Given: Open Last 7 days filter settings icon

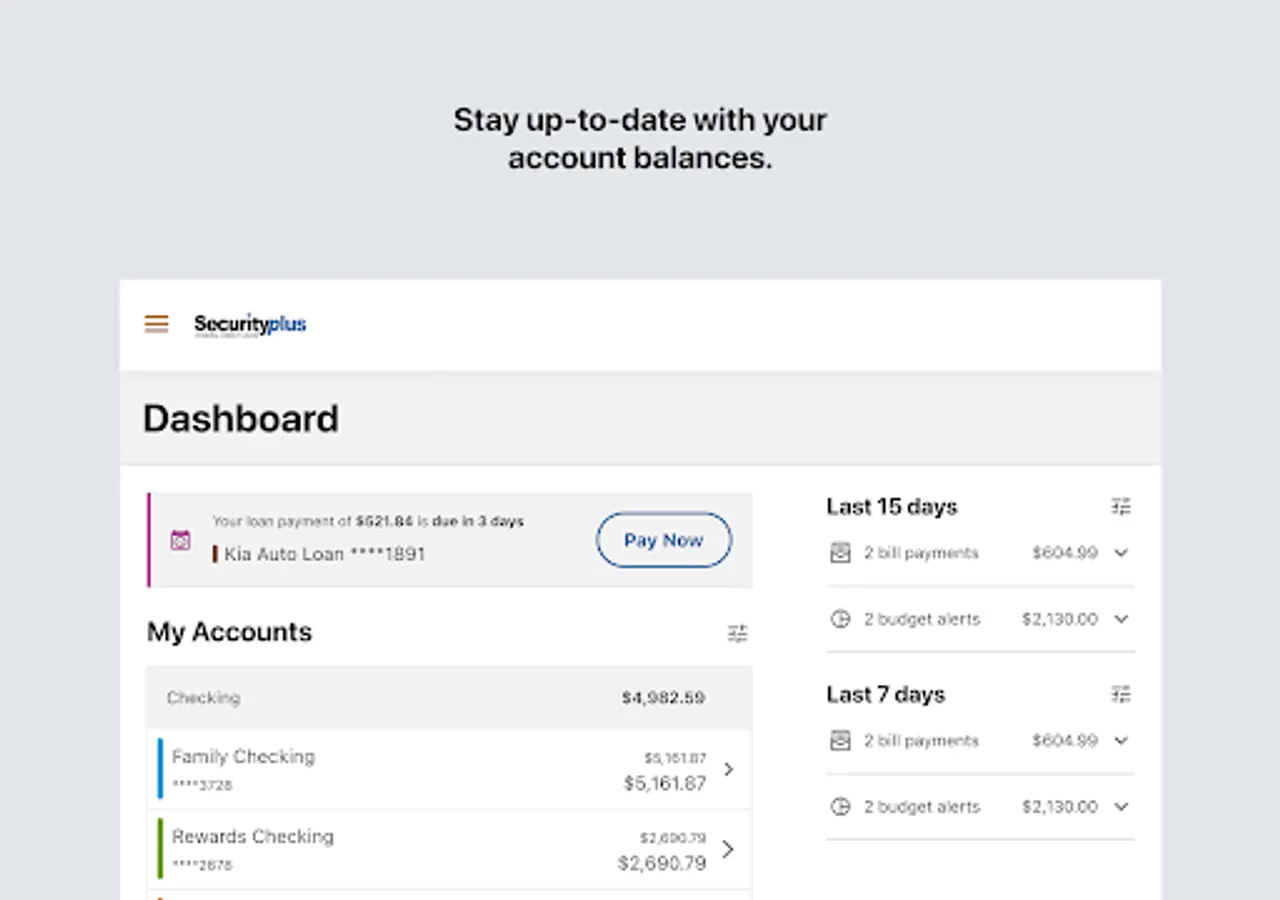Looking at the screenshot, I should 1121,694.
